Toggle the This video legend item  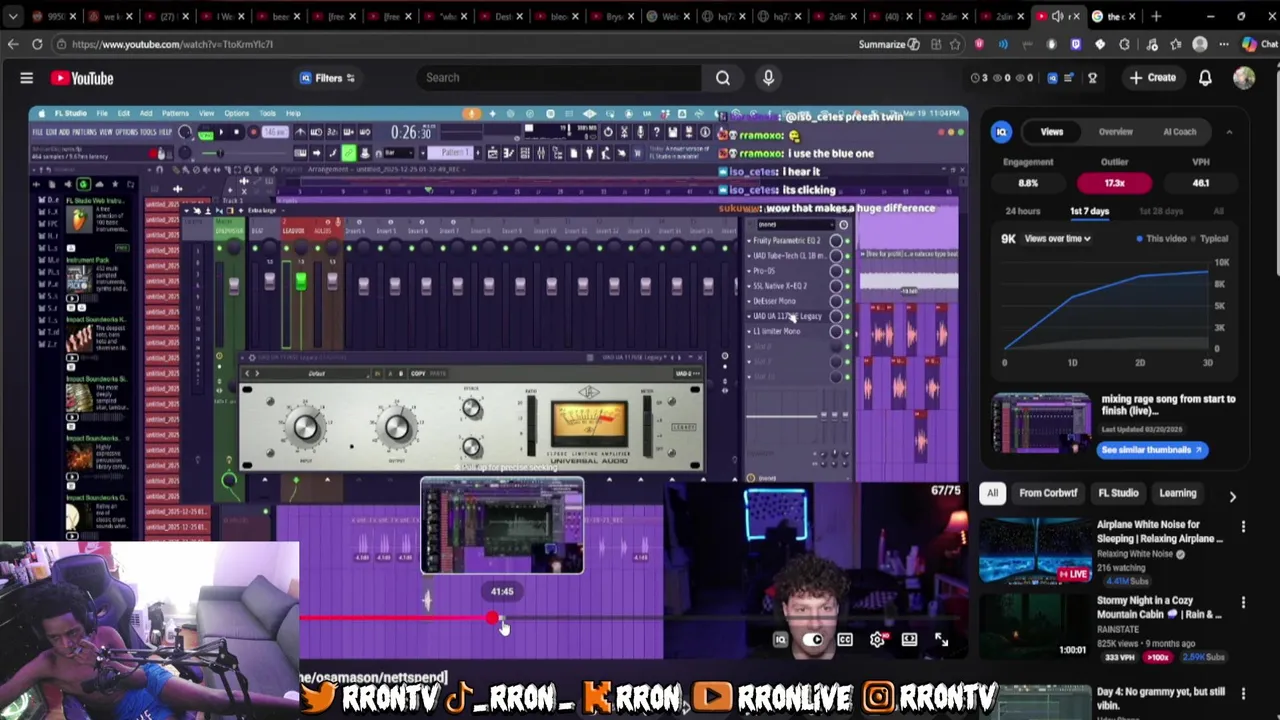[x=1161, y=239]
